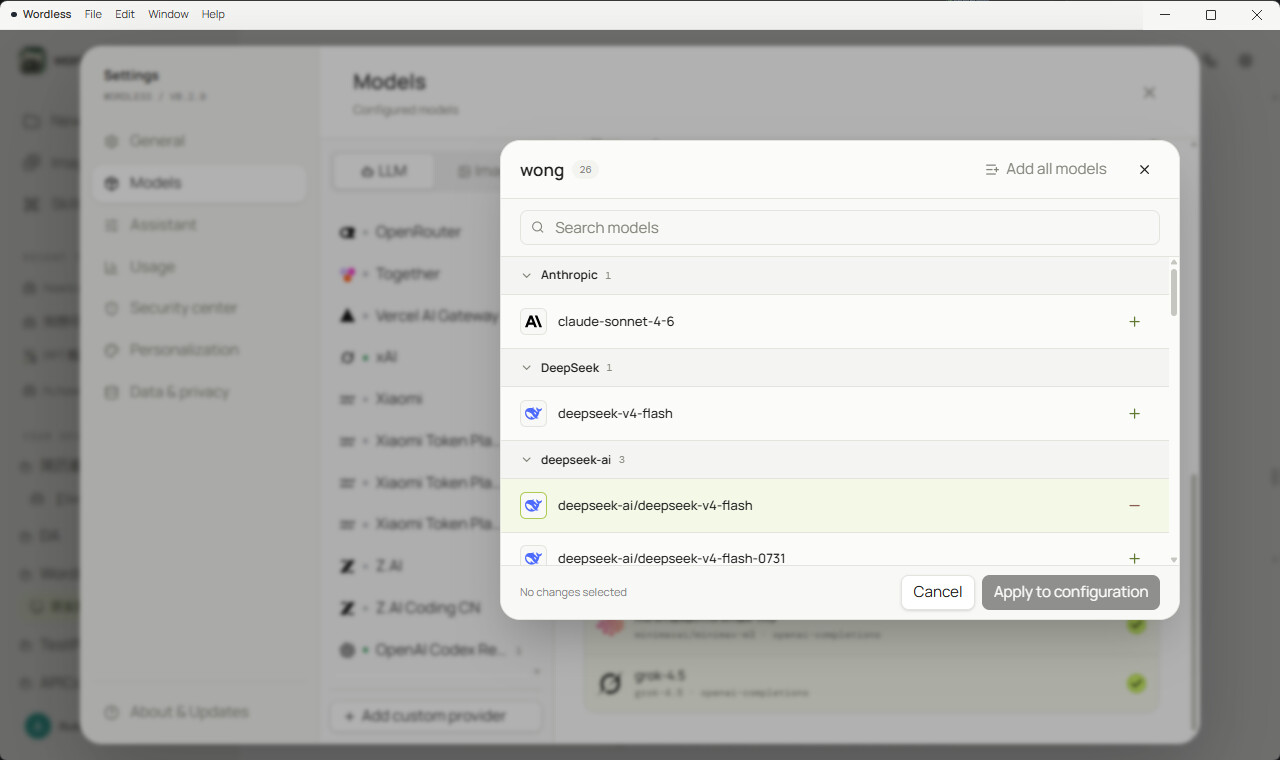Screen dimensions: 1280x760
Task: Click the OpenRouter provider icon in Settings
Action: tap(347, 232)
